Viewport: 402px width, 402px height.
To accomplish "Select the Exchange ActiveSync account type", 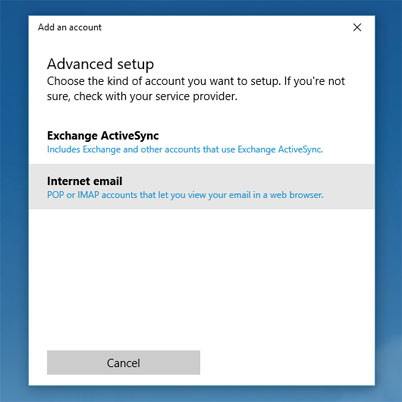I will point(202,141).
